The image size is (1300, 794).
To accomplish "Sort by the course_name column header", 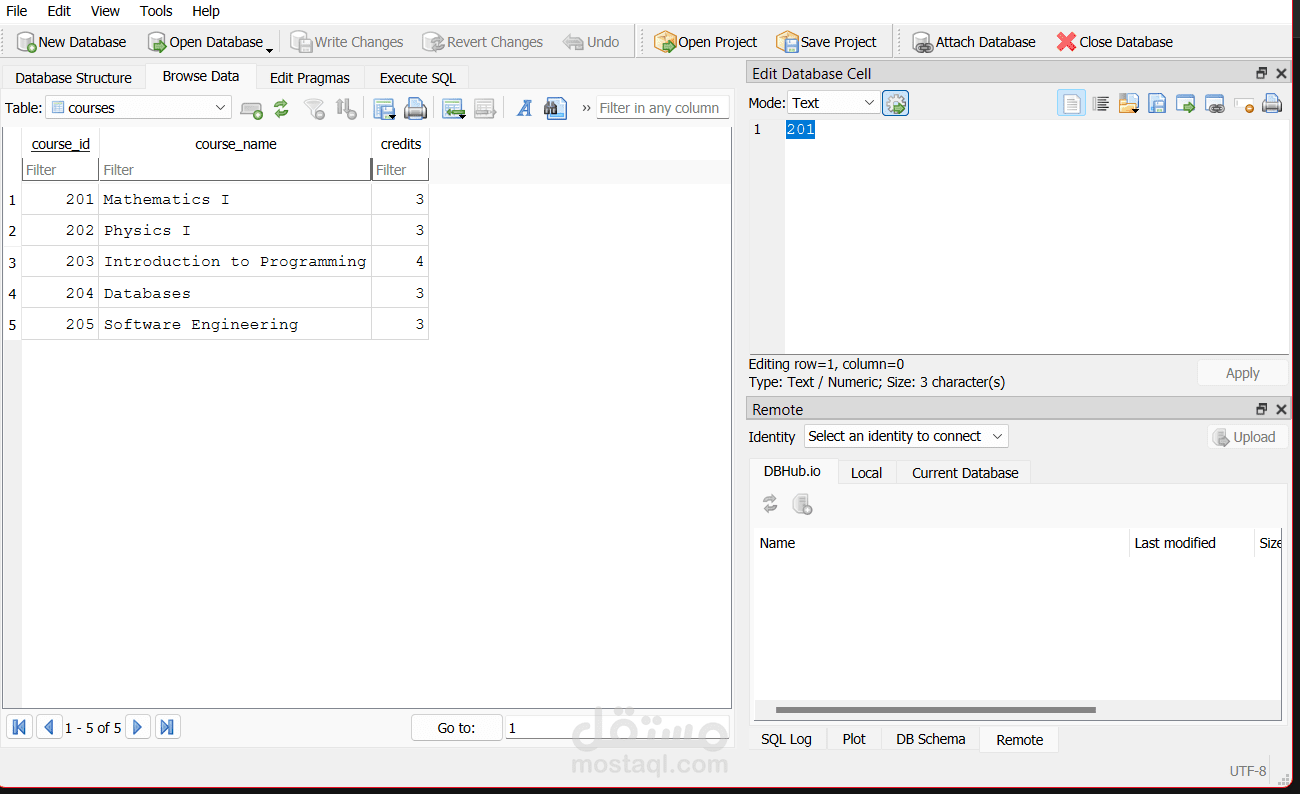I will (235, 143).
